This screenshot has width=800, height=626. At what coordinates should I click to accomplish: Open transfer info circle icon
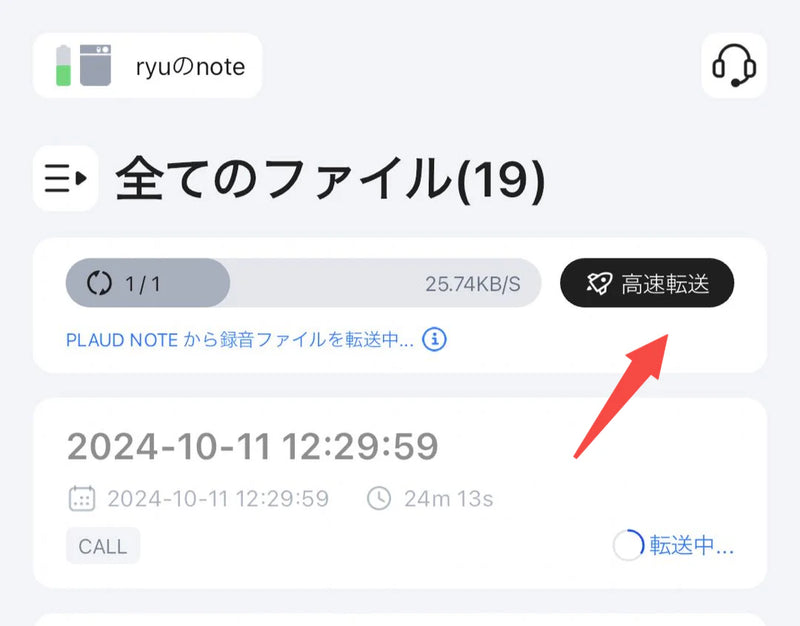click(434, 339)
